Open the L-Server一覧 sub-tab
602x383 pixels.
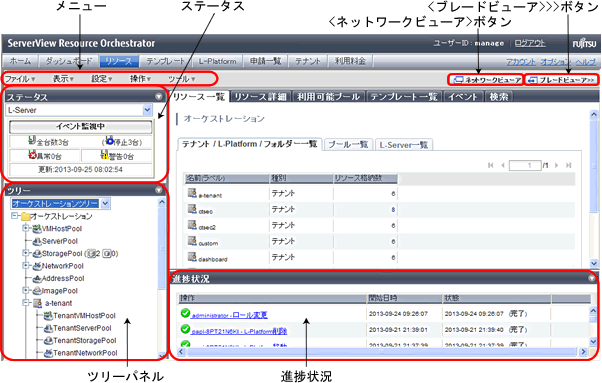point(404,145)
